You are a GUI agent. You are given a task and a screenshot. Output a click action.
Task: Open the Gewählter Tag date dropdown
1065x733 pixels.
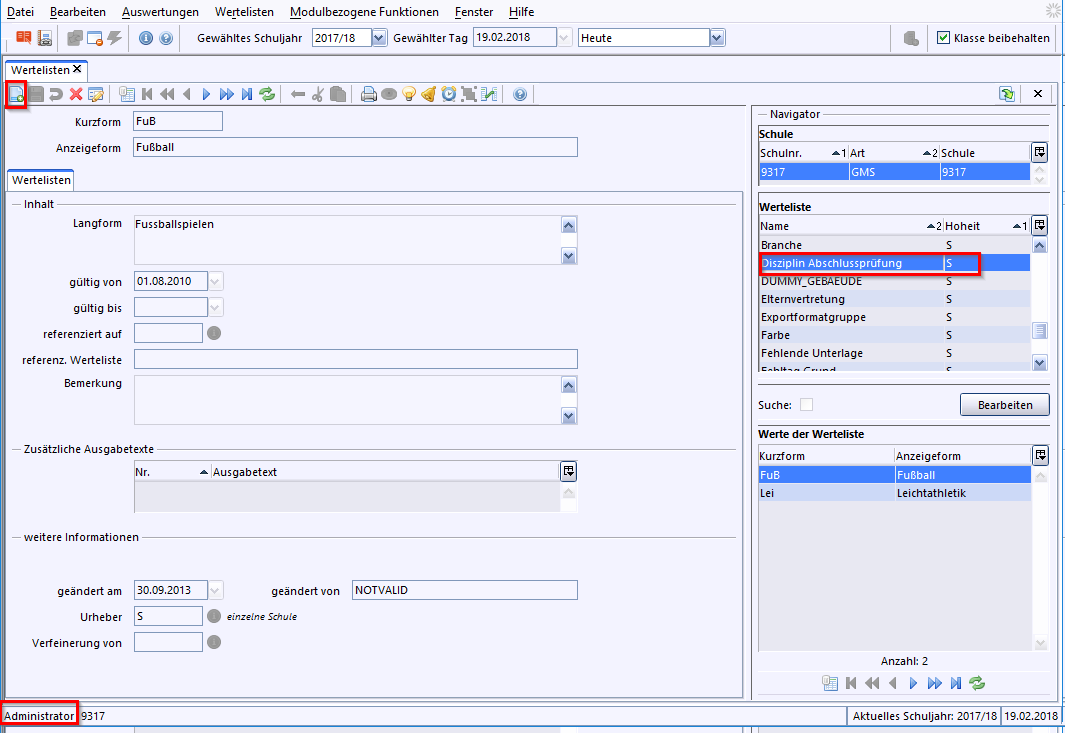(564, 38)
